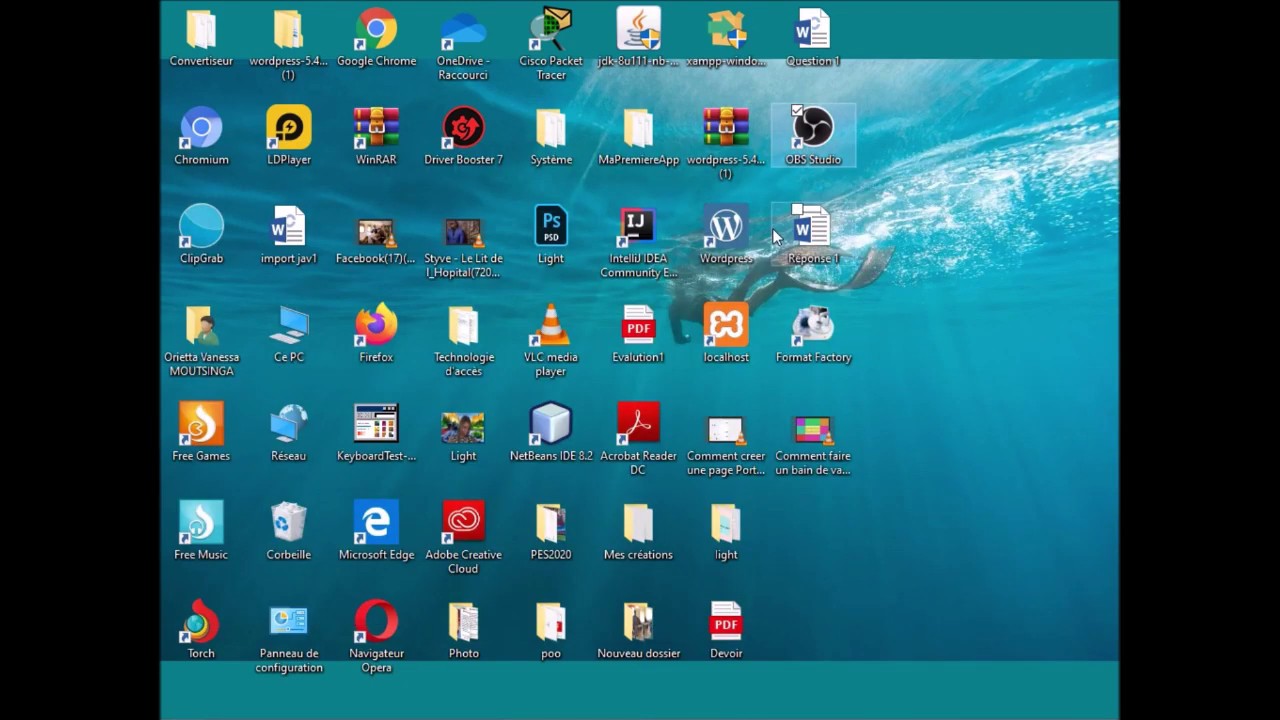The image size is (1280, 720).
Task: Click the localhost XAMPP shortcut
Action: (x=726, y=325)
